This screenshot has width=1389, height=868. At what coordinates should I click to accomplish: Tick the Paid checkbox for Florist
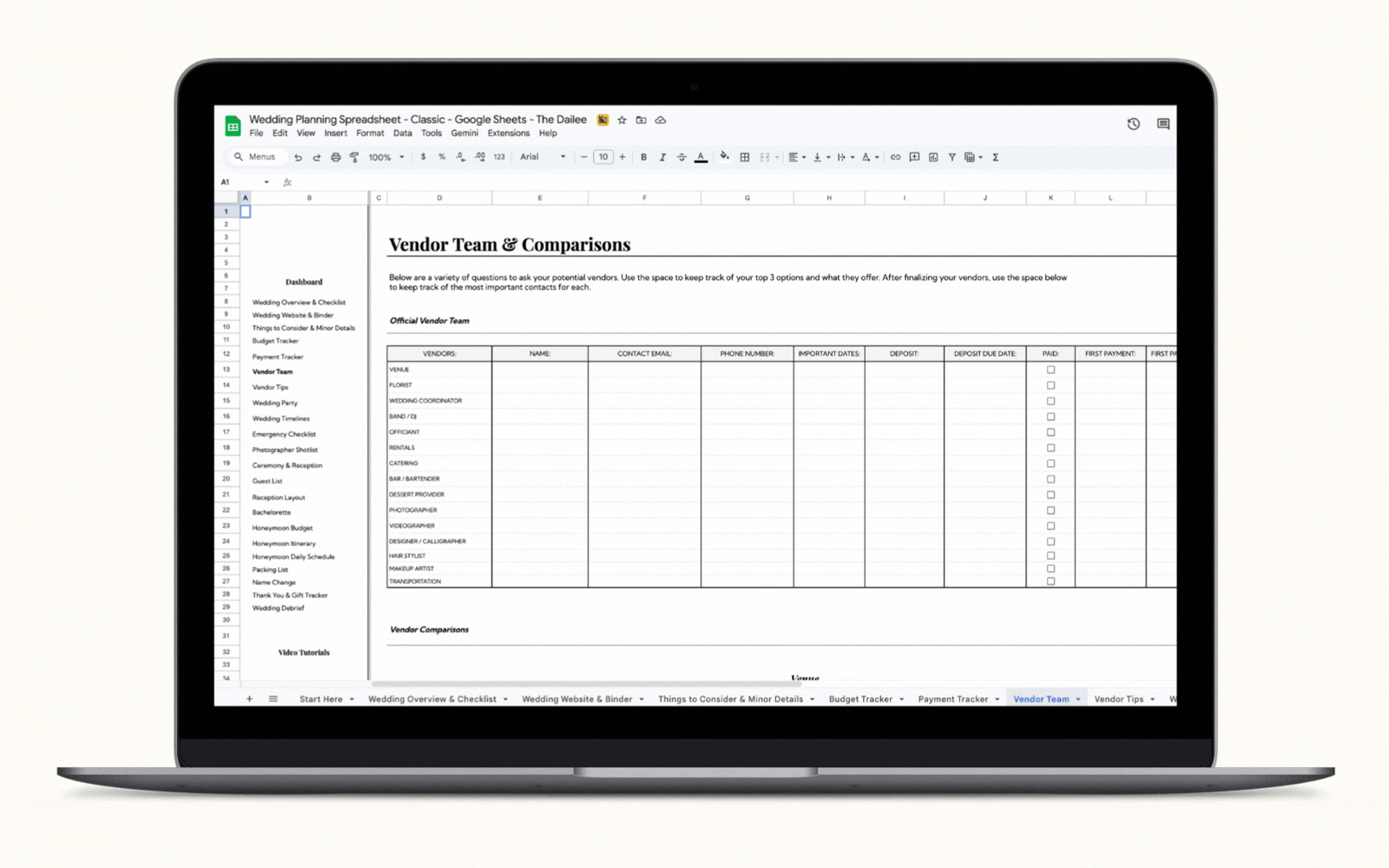(x=1050, y=385)
